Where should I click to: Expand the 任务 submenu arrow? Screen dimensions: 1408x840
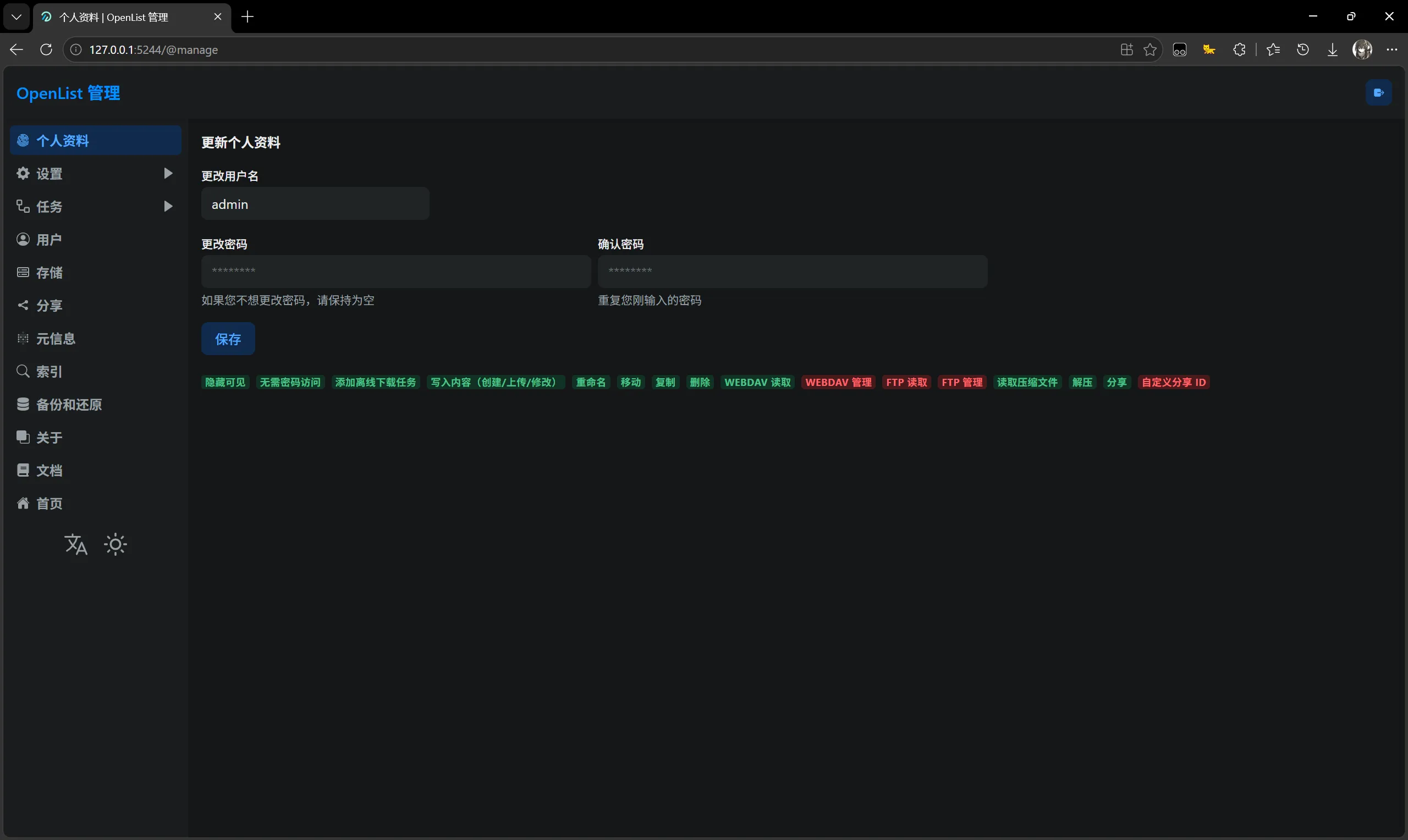point(168,206)
